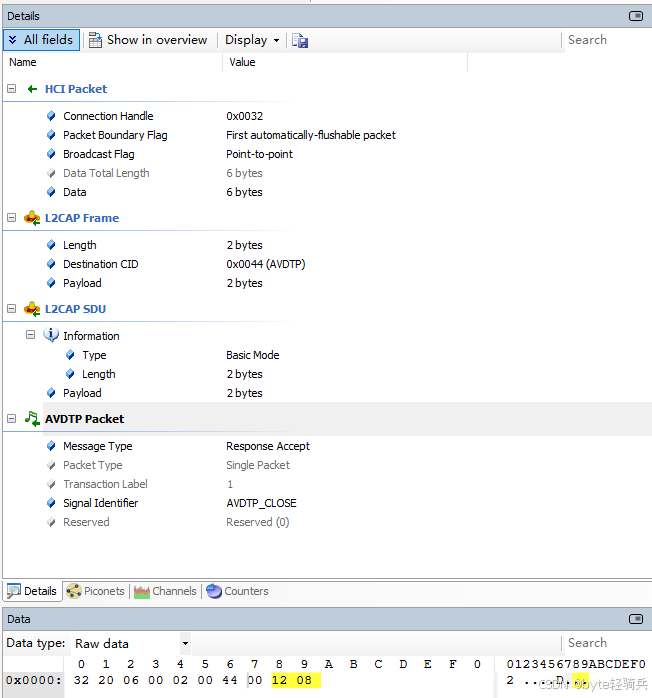
Task: Switch to the Counters tab
Action: [x=237, y=591]
